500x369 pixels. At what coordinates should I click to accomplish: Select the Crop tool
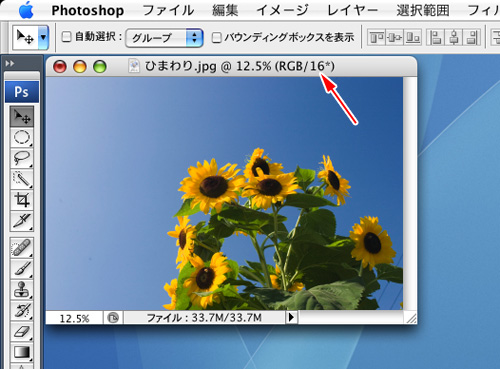point(22,200)
